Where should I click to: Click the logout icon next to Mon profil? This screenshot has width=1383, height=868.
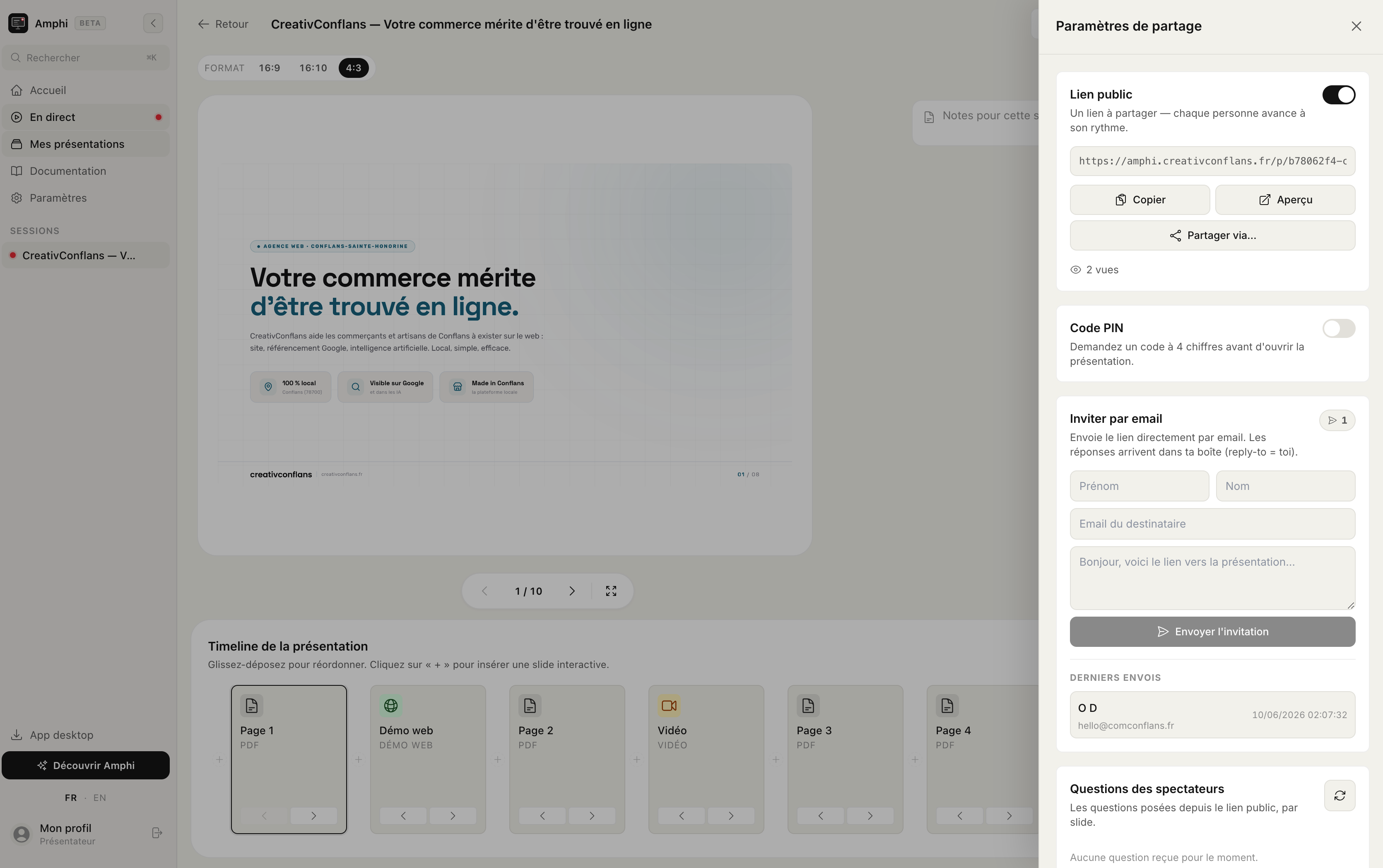(x=157, y=833)
